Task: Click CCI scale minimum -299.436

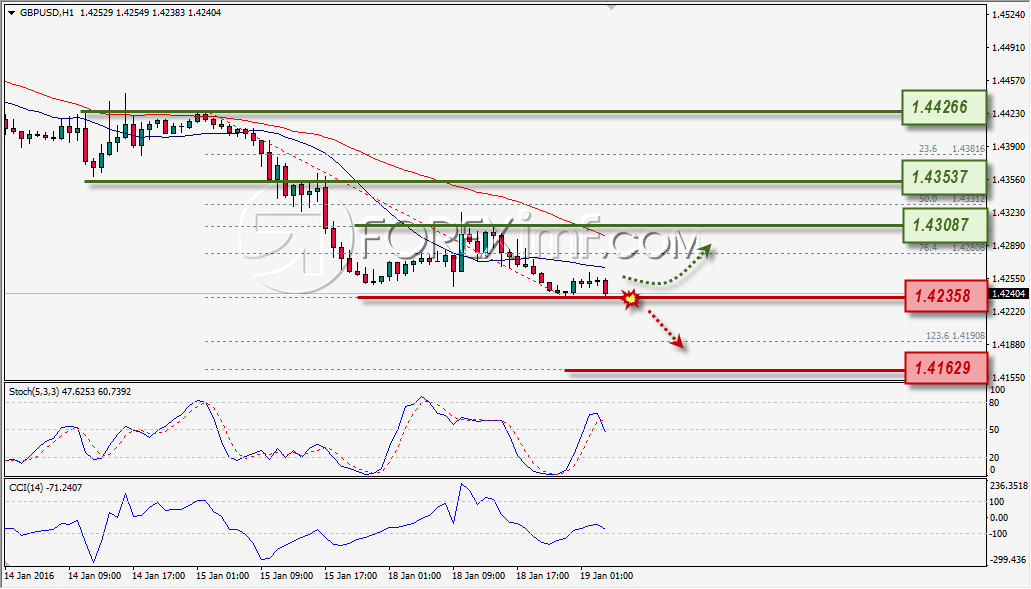Action: (x=1008, y=560)
